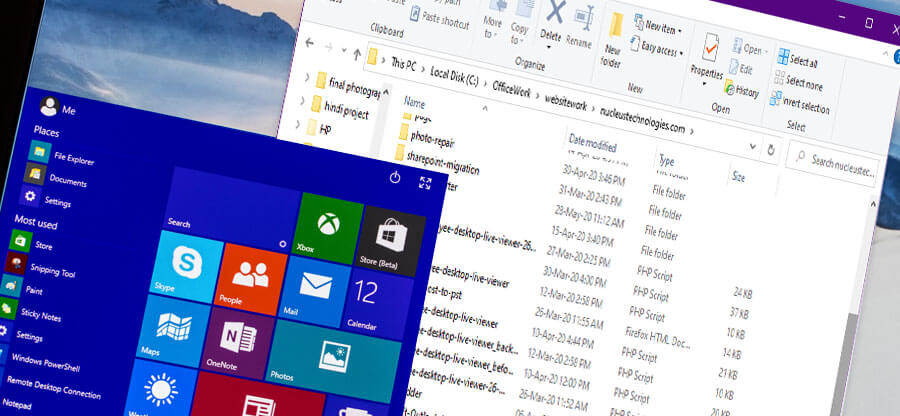Open the New item dropdown
The image size is (900, 416).
[658, 25]
